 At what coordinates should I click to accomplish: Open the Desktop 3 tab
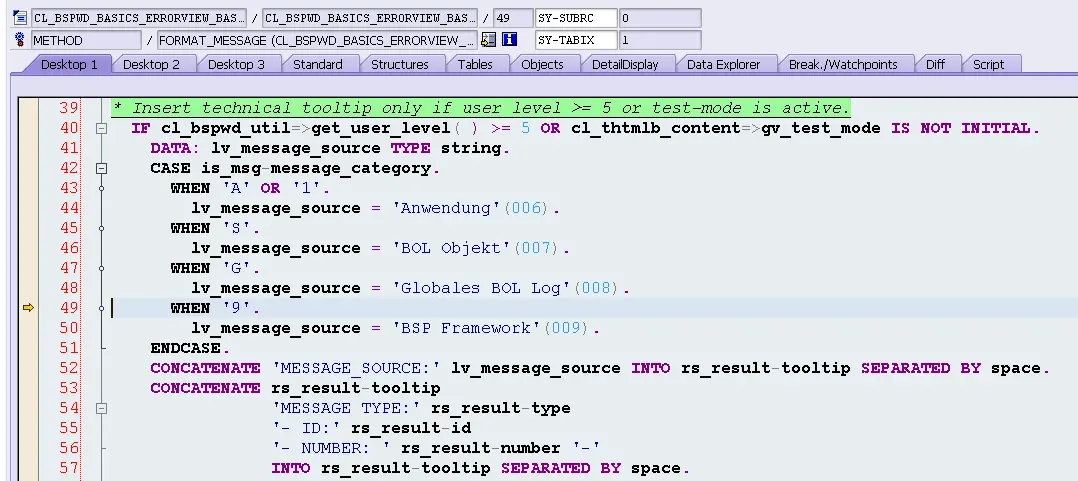point(236,65)
